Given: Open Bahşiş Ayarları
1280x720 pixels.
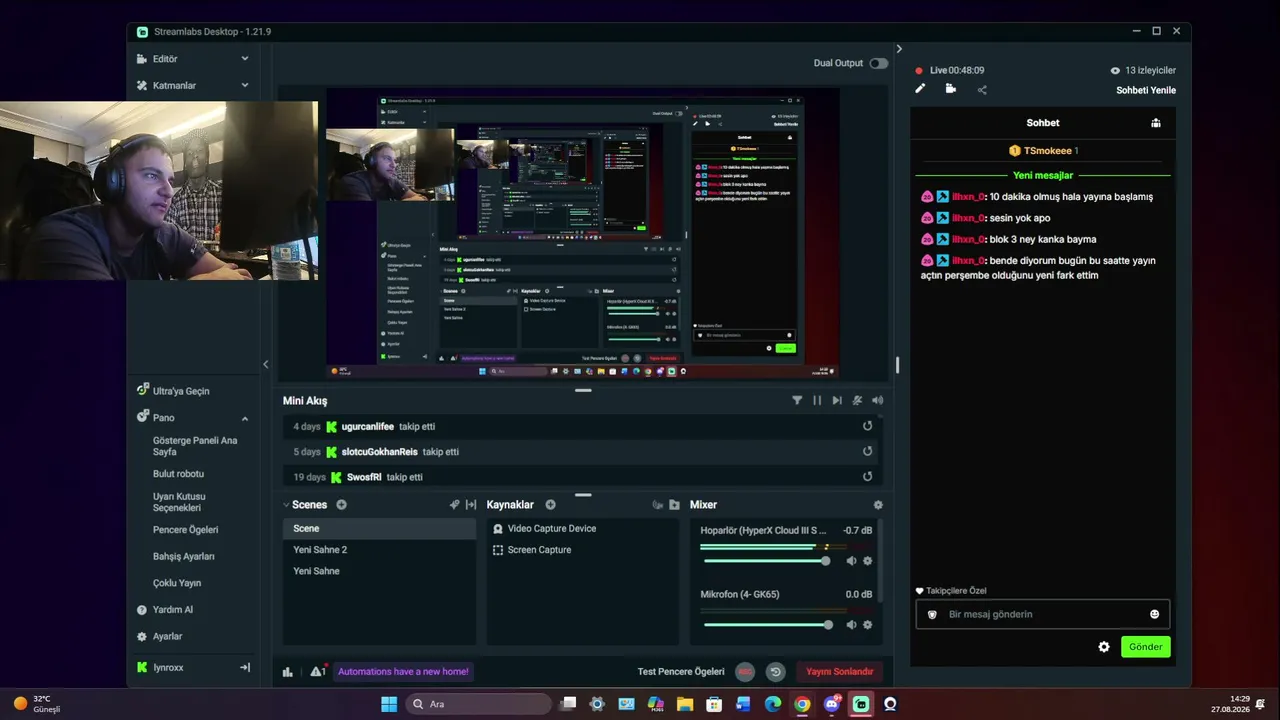Looking at the screenshot, I should [184, 556].
